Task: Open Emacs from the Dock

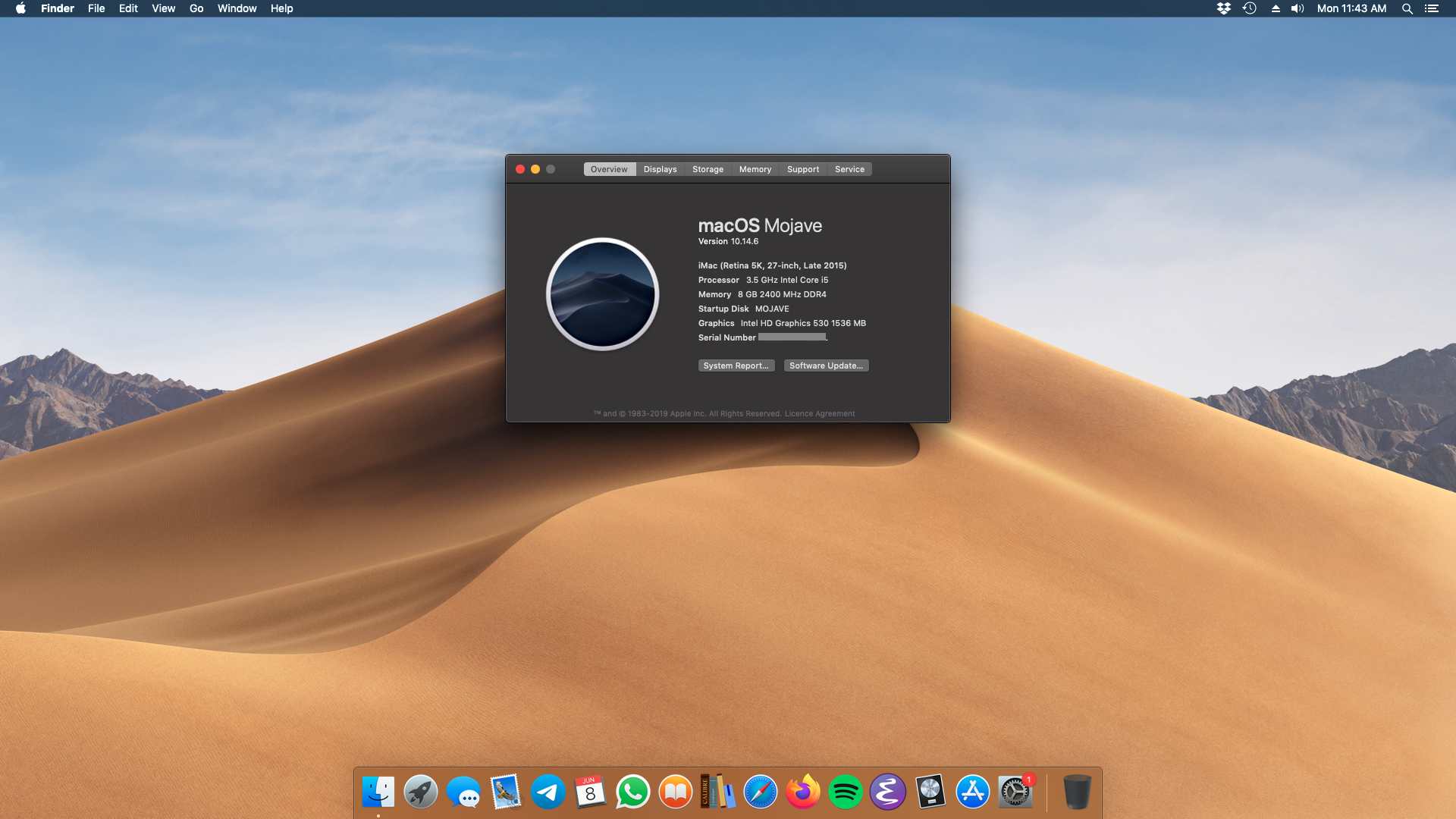Action: pyautogui.click(x=888, y=792)
